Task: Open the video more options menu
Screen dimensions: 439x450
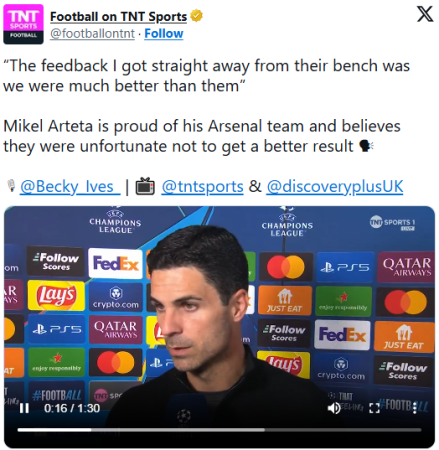Action: coord(415,408)
